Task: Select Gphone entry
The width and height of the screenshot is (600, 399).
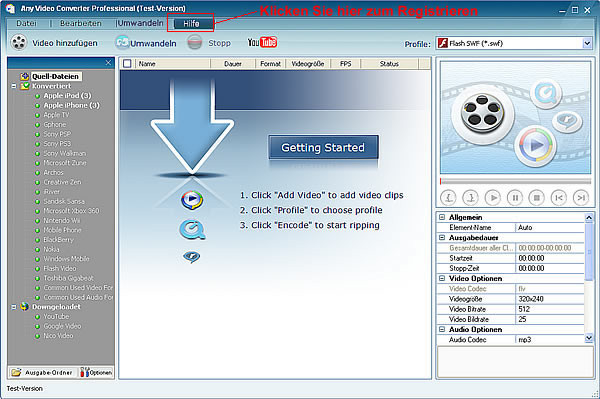Action: click(x=55, y=124)
